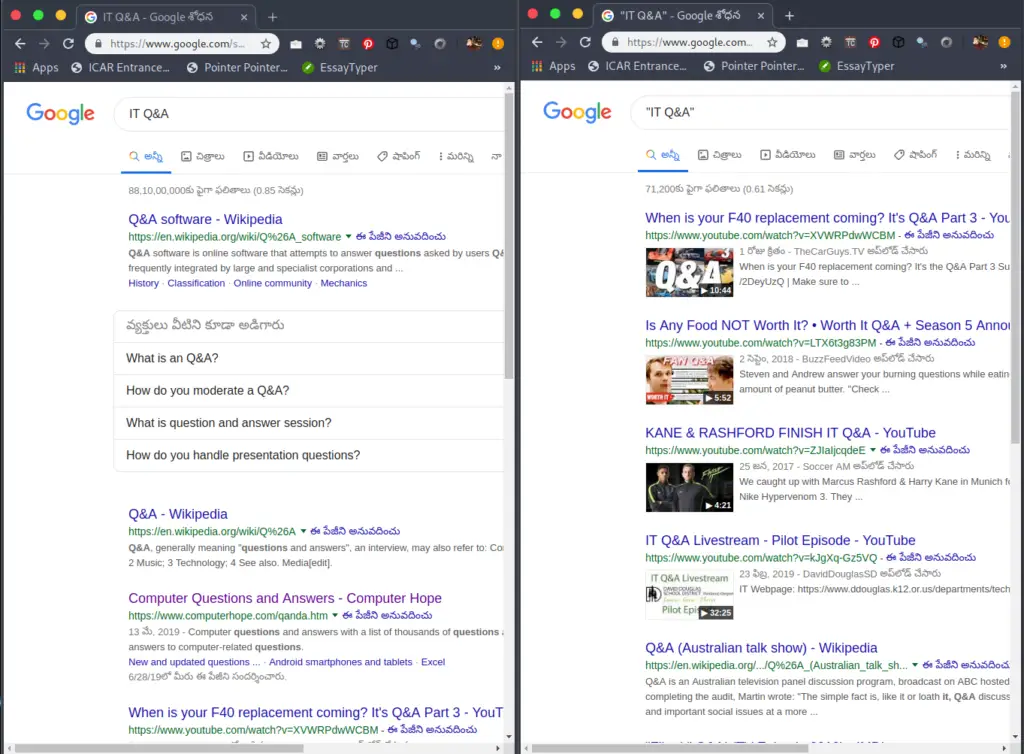Screen dimensions: 1024x754
Task: Expand 'How do you handle presentation questions?'
Action: pos(309,455)
